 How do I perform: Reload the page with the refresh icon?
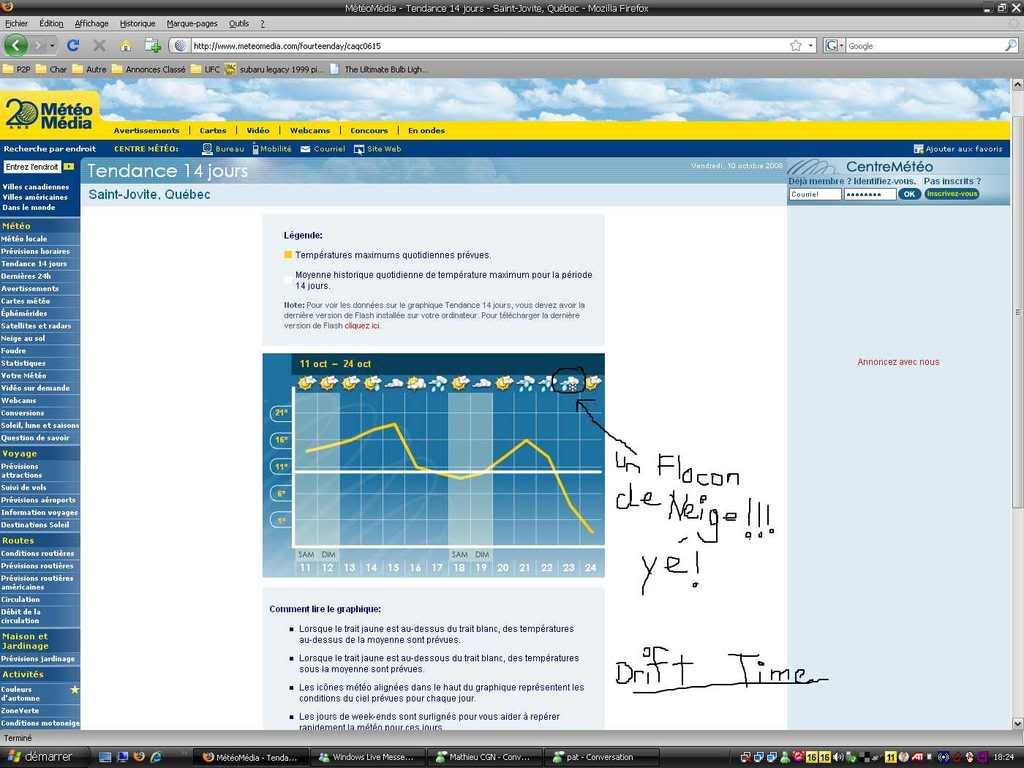[73, 46]
